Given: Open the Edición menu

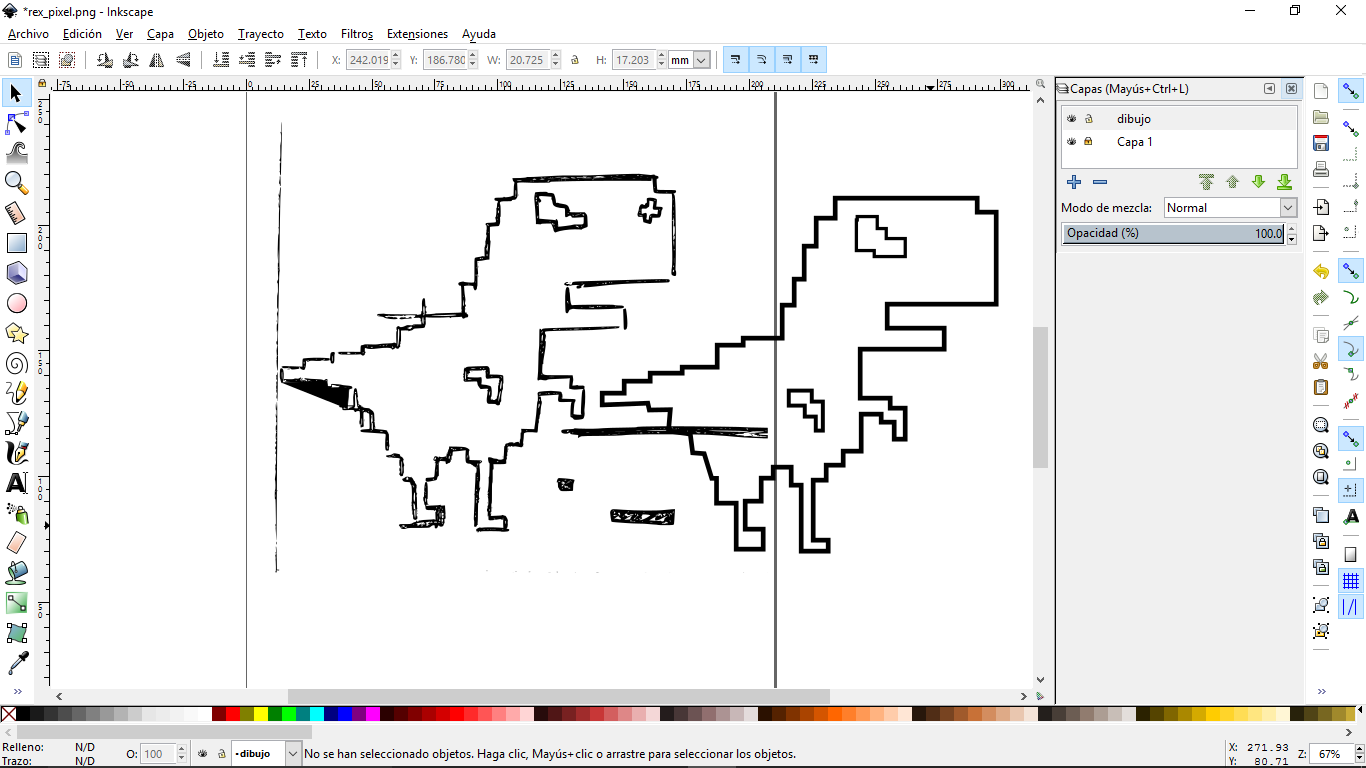Looking at the screenshot, I should tap(82, 34).
